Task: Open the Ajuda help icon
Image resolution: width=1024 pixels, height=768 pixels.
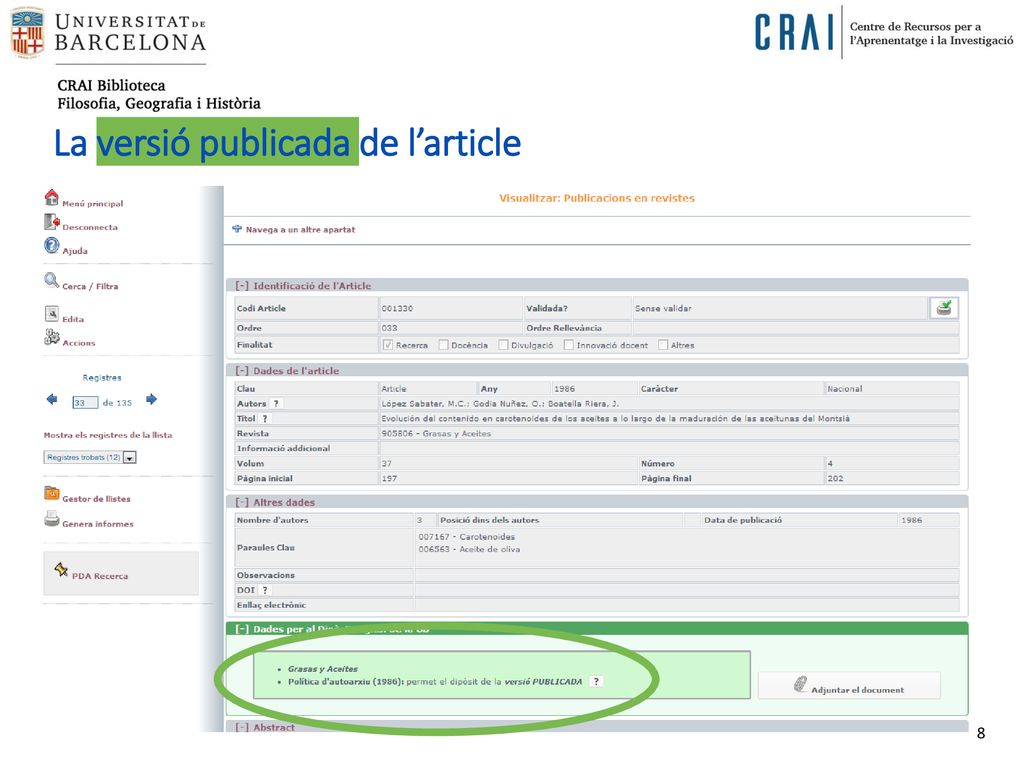Action: click(x=52, y=246)
